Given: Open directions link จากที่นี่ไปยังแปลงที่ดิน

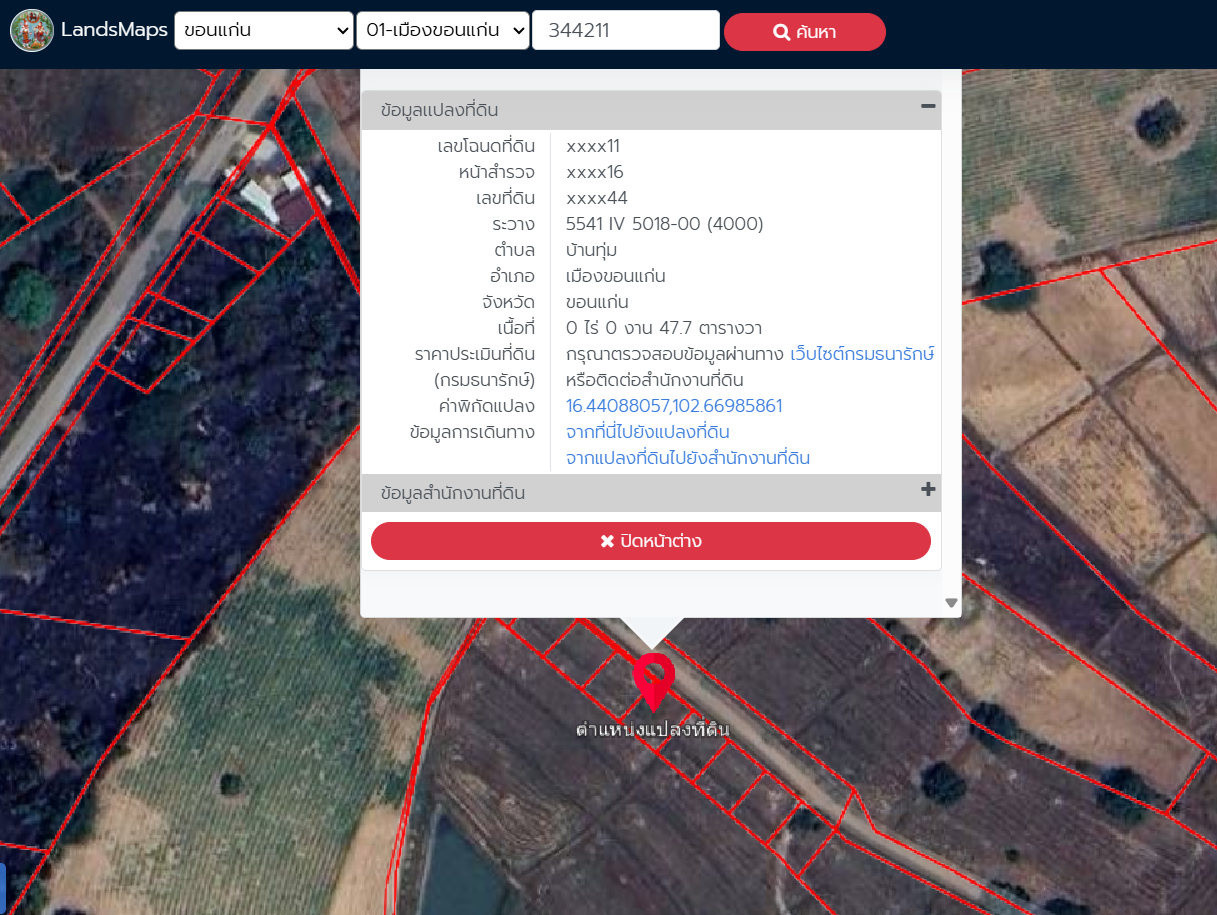Looking at the screenshot, I should click(x=647, y=432).
